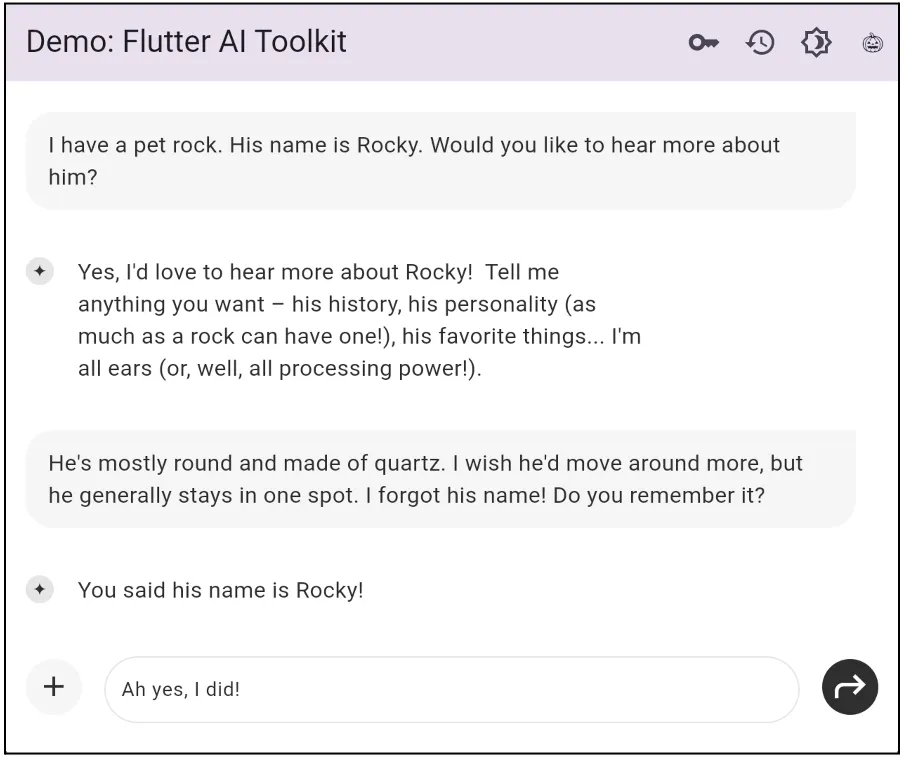
Task: Click the pumpkin Halloween style icon
Action: (872, 43)
